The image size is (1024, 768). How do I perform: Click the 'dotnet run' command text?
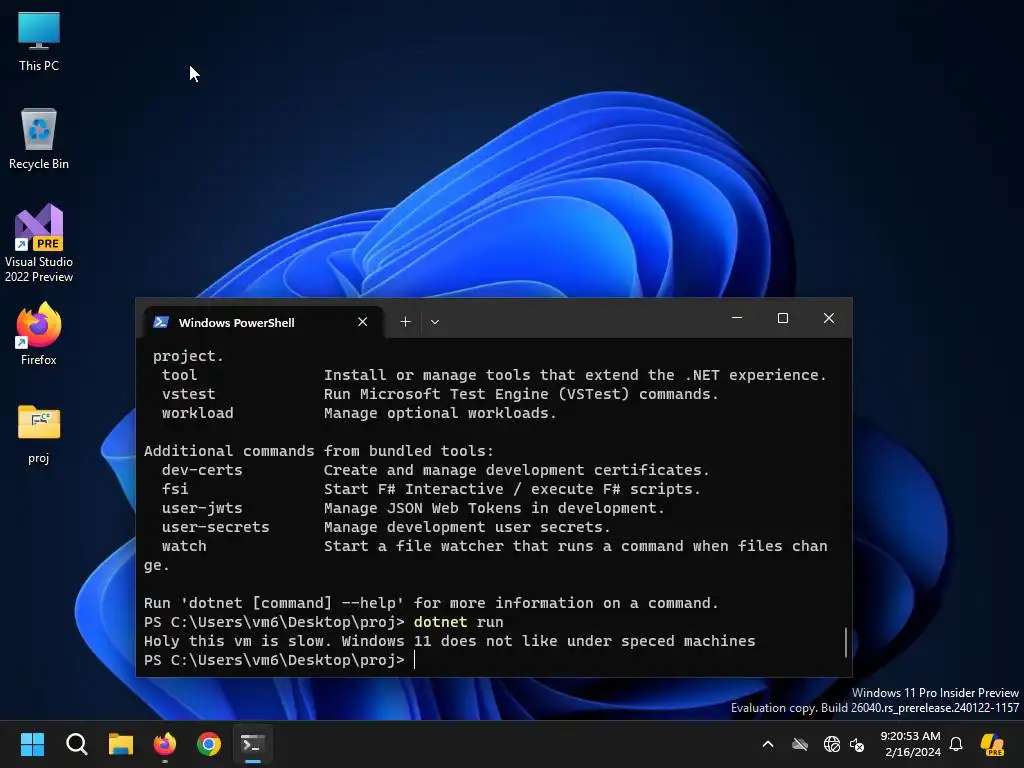pos(458,622)
